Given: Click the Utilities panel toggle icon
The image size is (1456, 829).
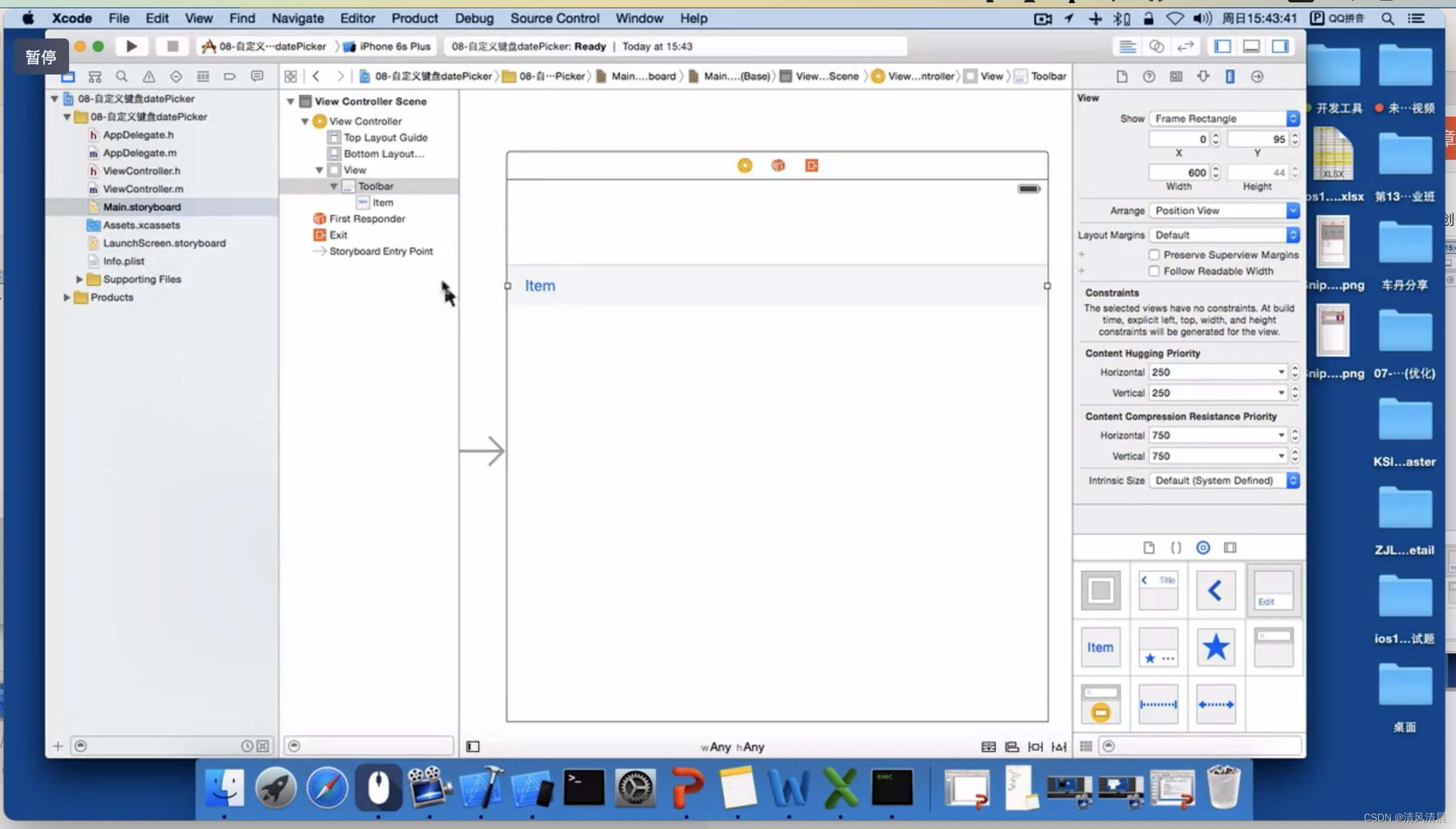Looking at the screenshot, I should (x=1281, y=46).
